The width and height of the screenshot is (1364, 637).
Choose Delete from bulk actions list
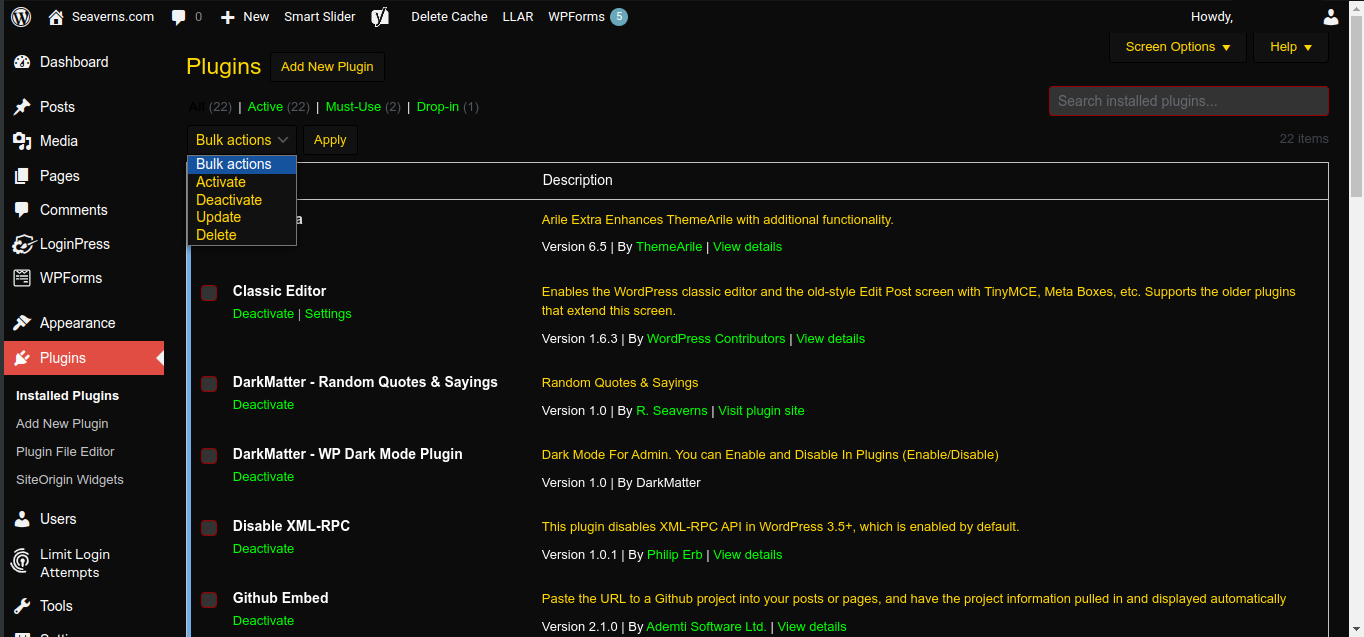click(242, 235)
